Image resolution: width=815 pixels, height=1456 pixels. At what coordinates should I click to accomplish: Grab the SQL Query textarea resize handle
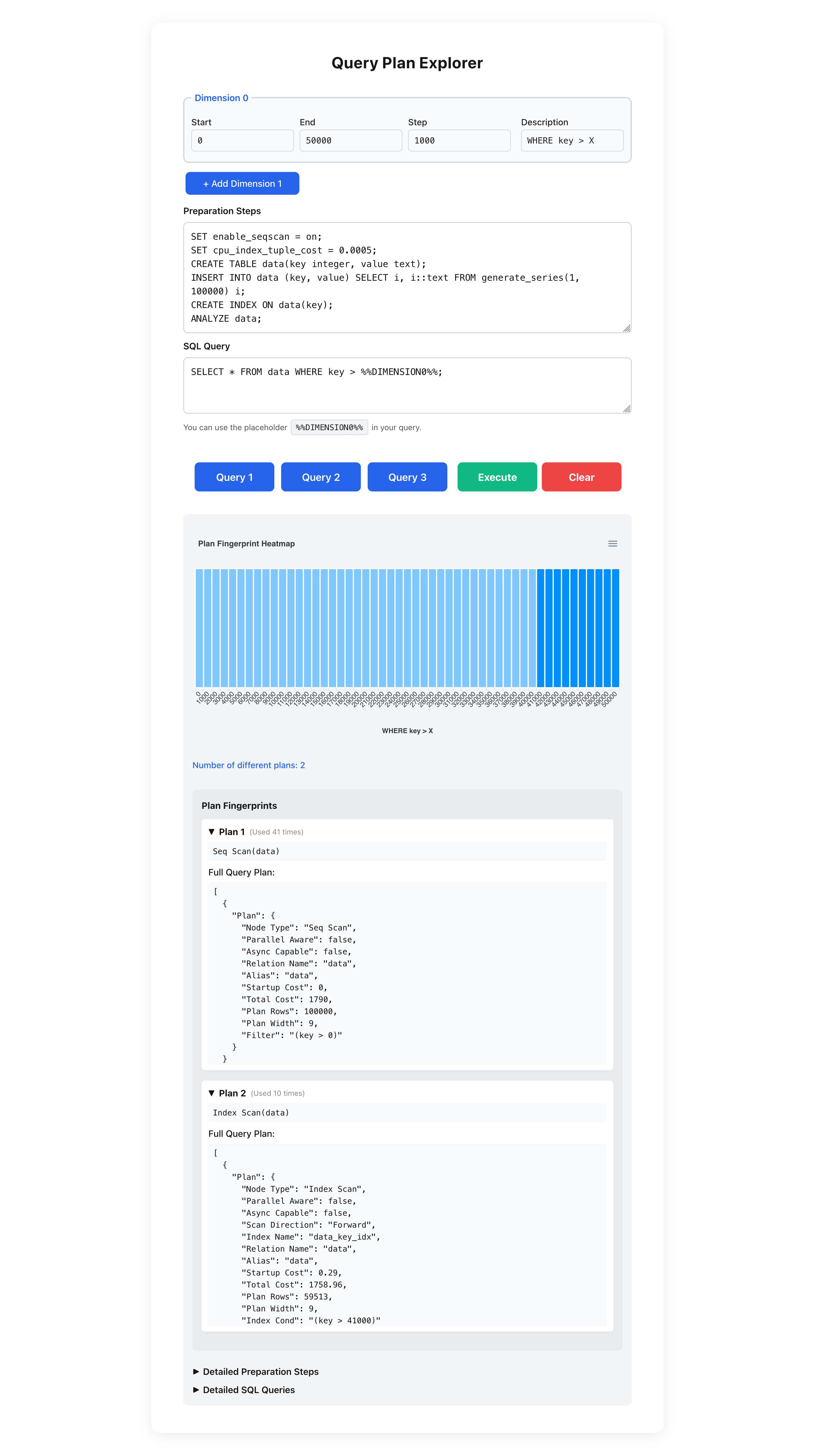pyautogui.click(x=627, y=409)
